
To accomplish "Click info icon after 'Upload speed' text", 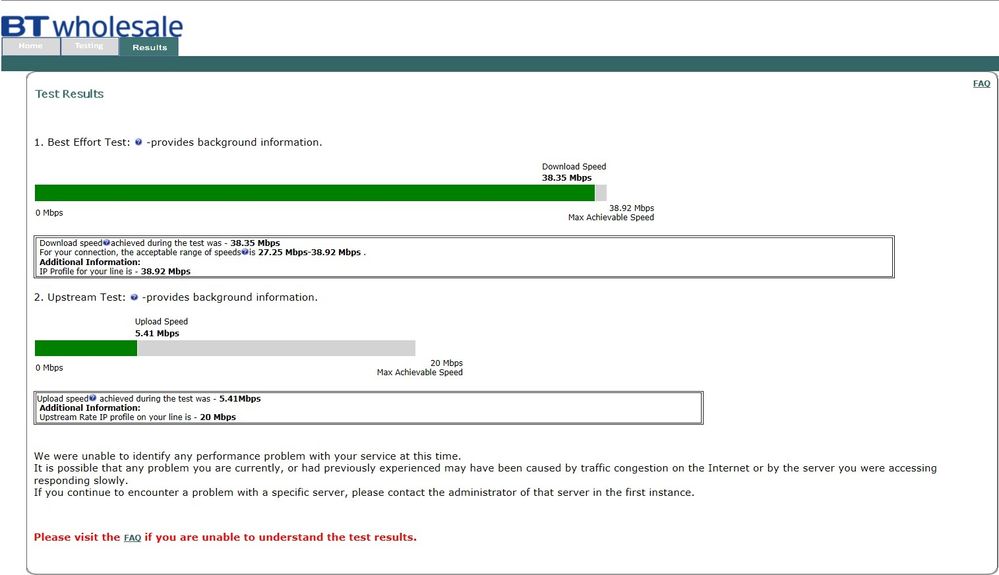I will [92, 398].
